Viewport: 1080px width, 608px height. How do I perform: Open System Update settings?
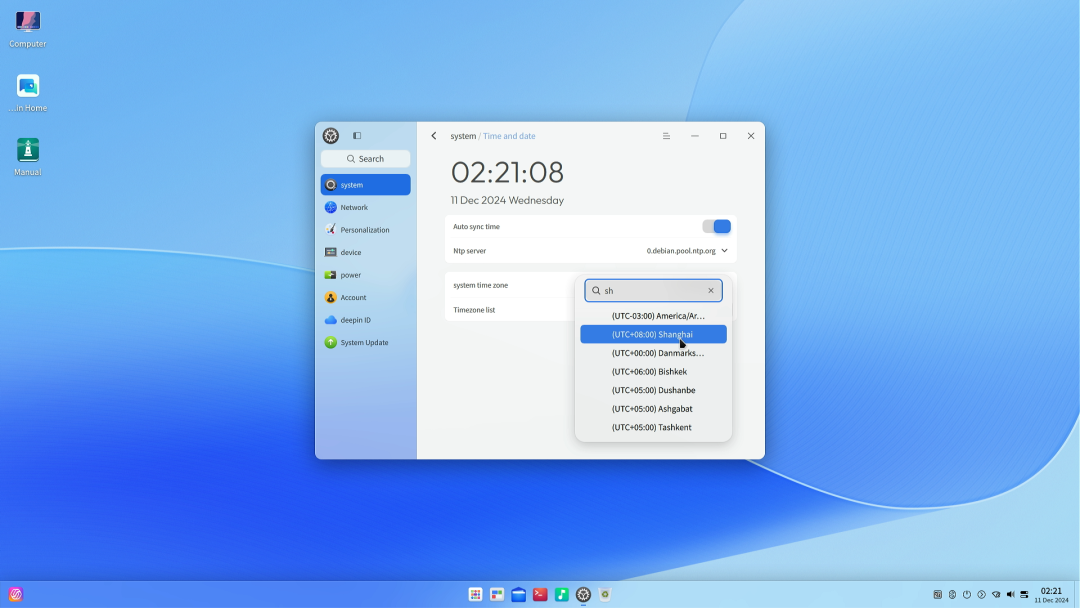pos(365,342)
